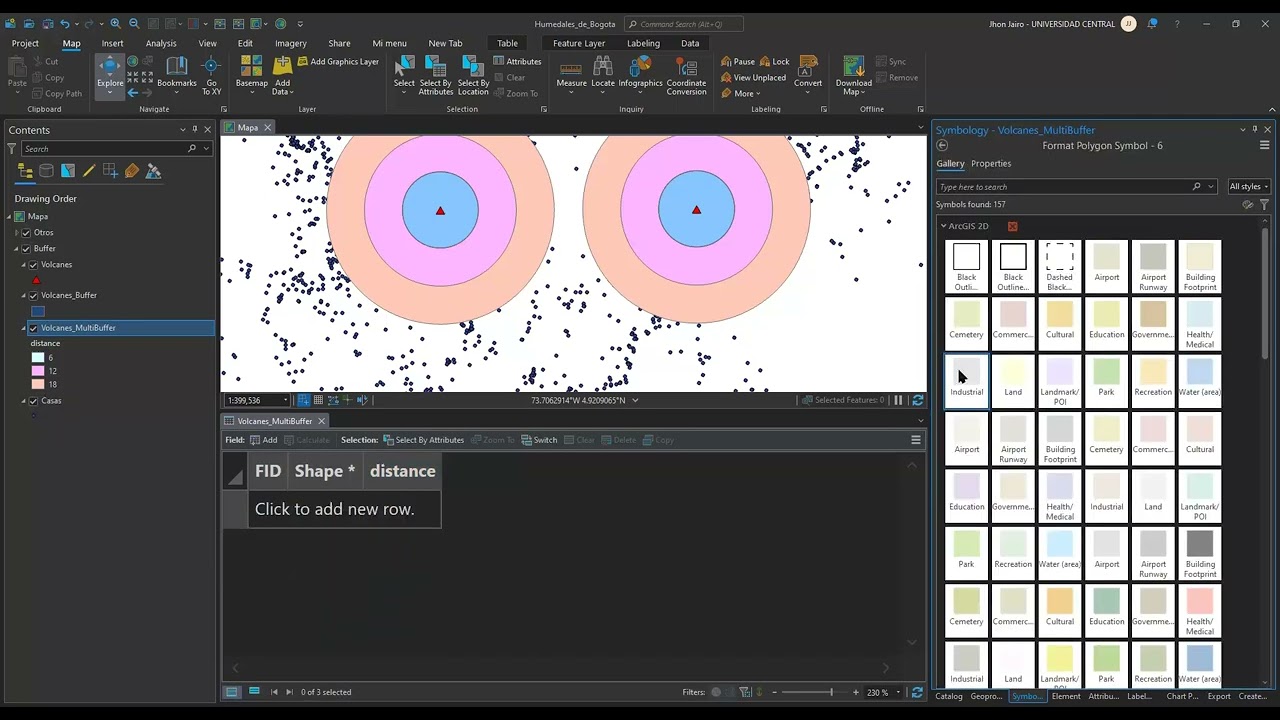Switch to the Catalog pane tab
This screenshot has height=720, width=1280.
[x=949, y=696]
